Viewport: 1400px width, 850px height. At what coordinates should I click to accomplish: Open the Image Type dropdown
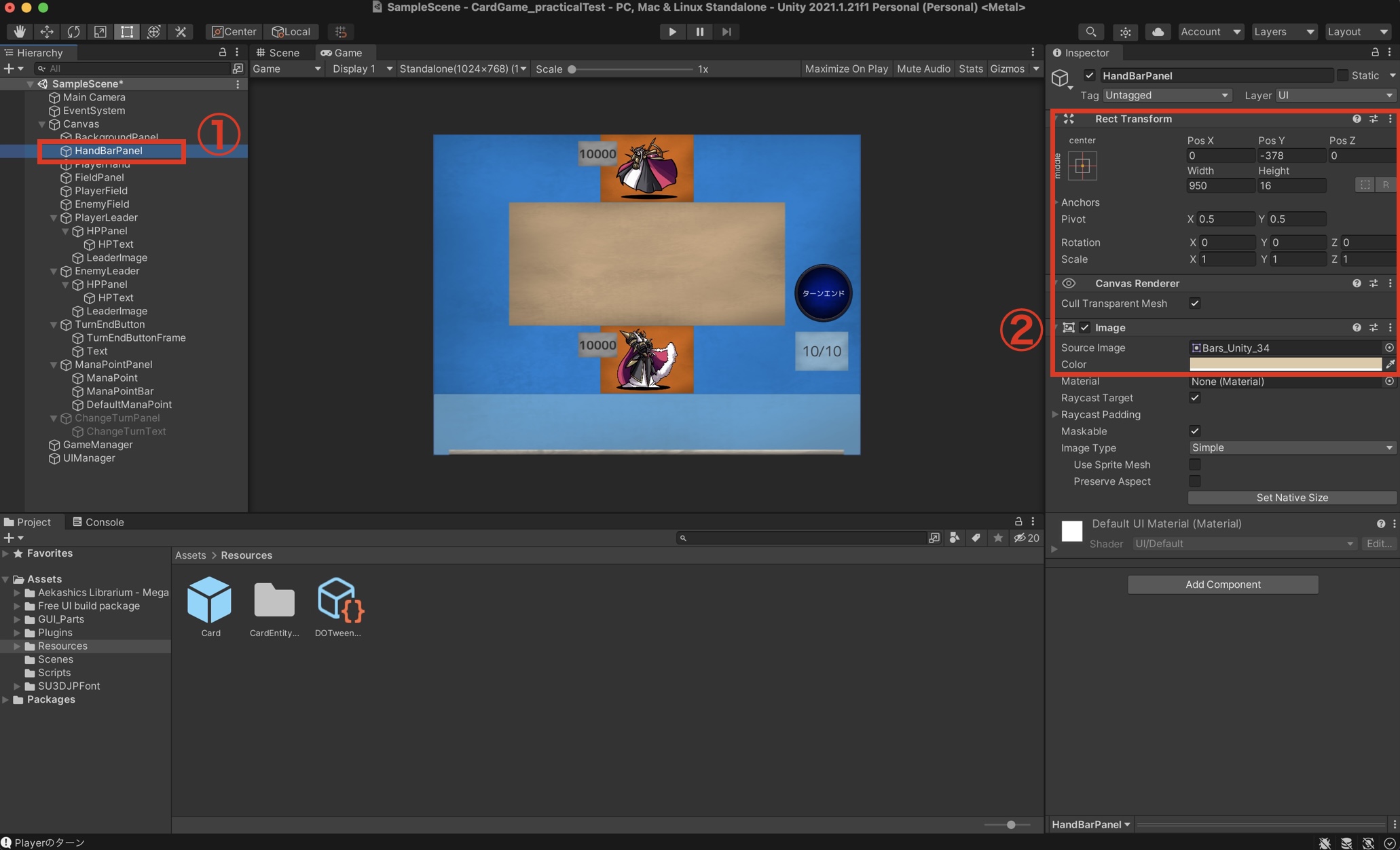1291,448
